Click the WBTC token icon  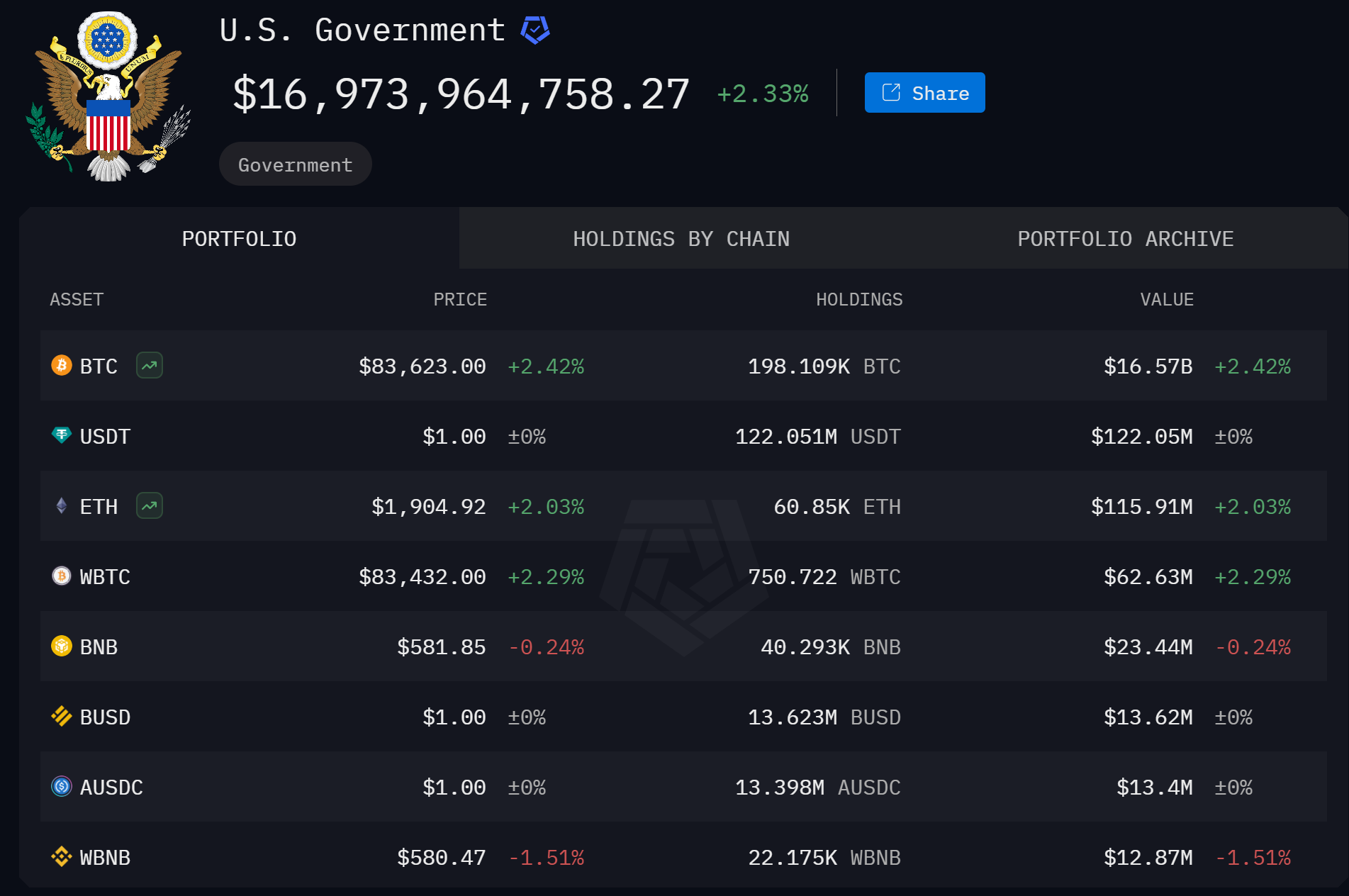62,576
